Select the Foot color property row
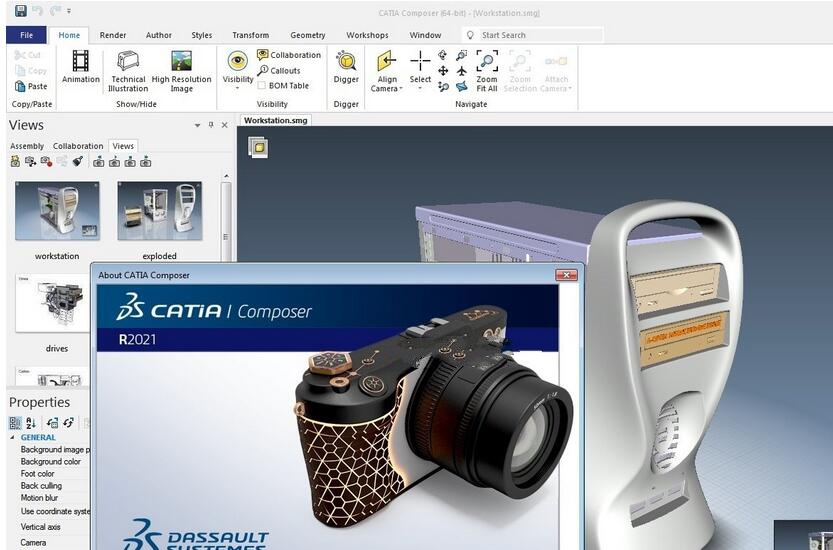833x550 pixels. (37, 473)
